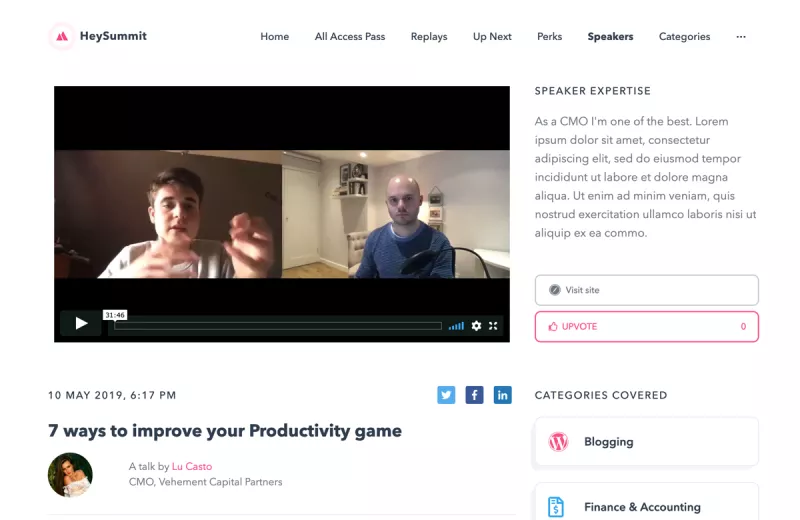The height and width of the screenshot is (520, 800).
Task: Open the Categories menu item
Action: tap(684, 37)
